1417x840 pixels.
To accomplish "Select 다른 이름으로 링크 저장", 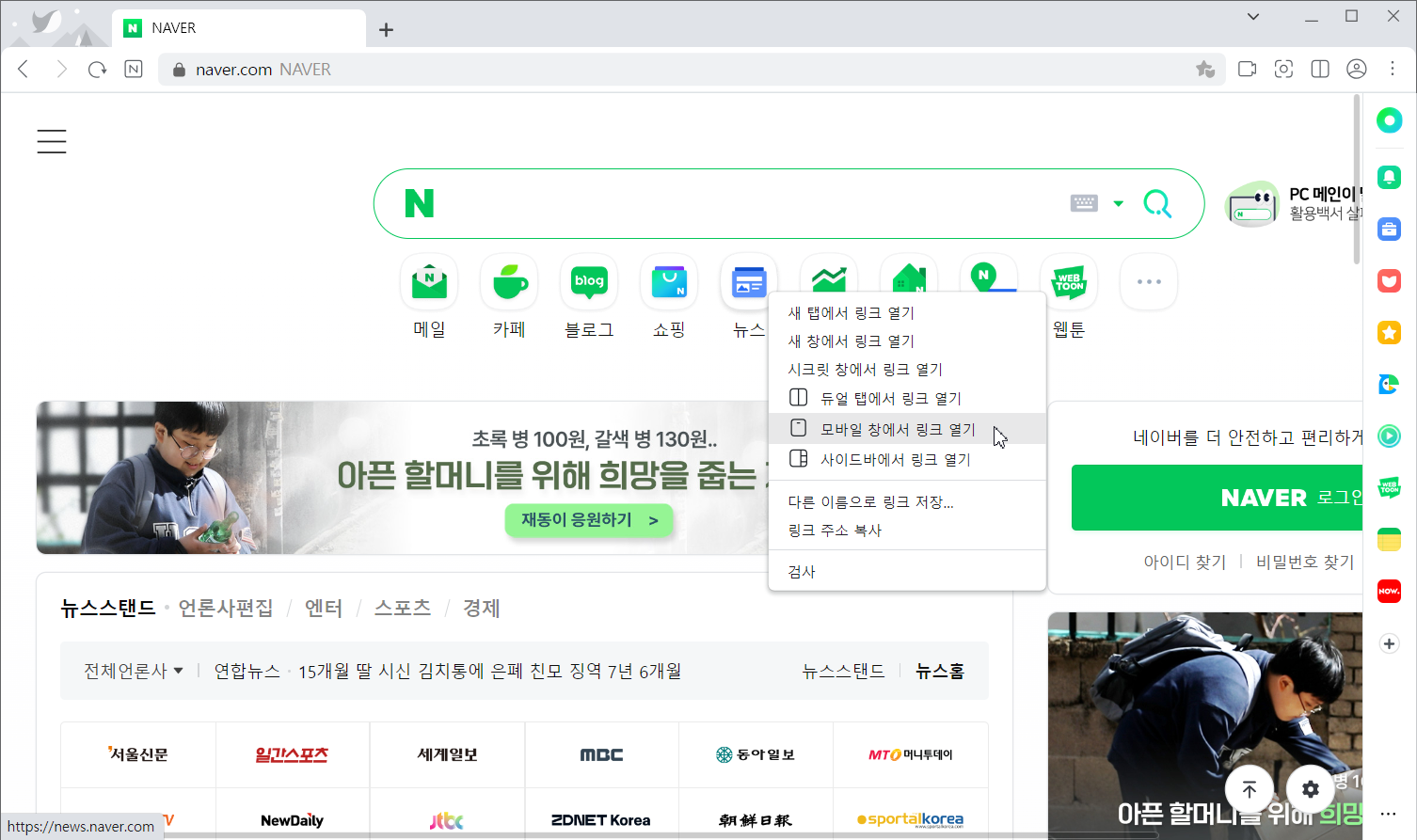I will click(907, 501).
